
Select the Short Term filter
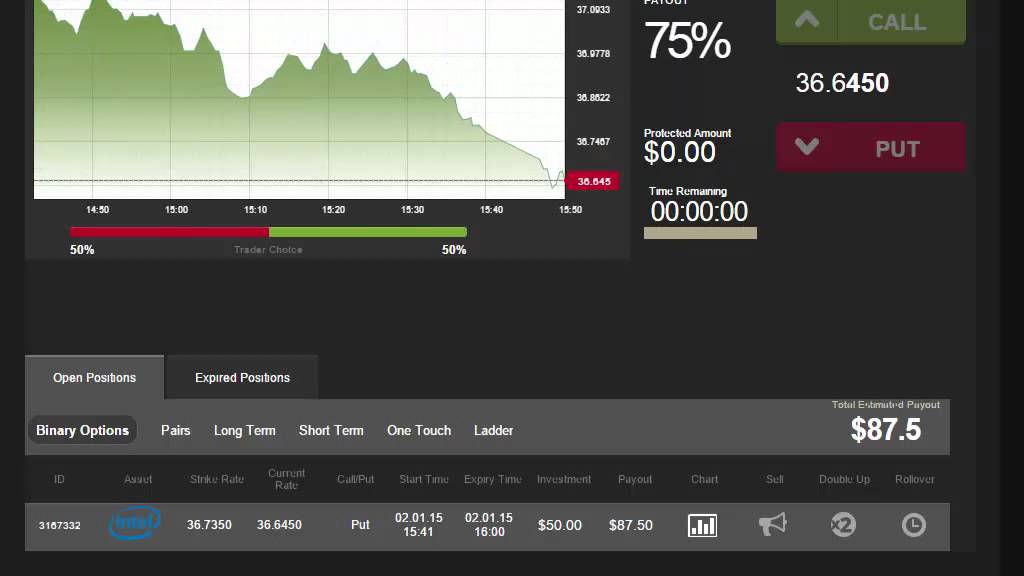point(331,430)
